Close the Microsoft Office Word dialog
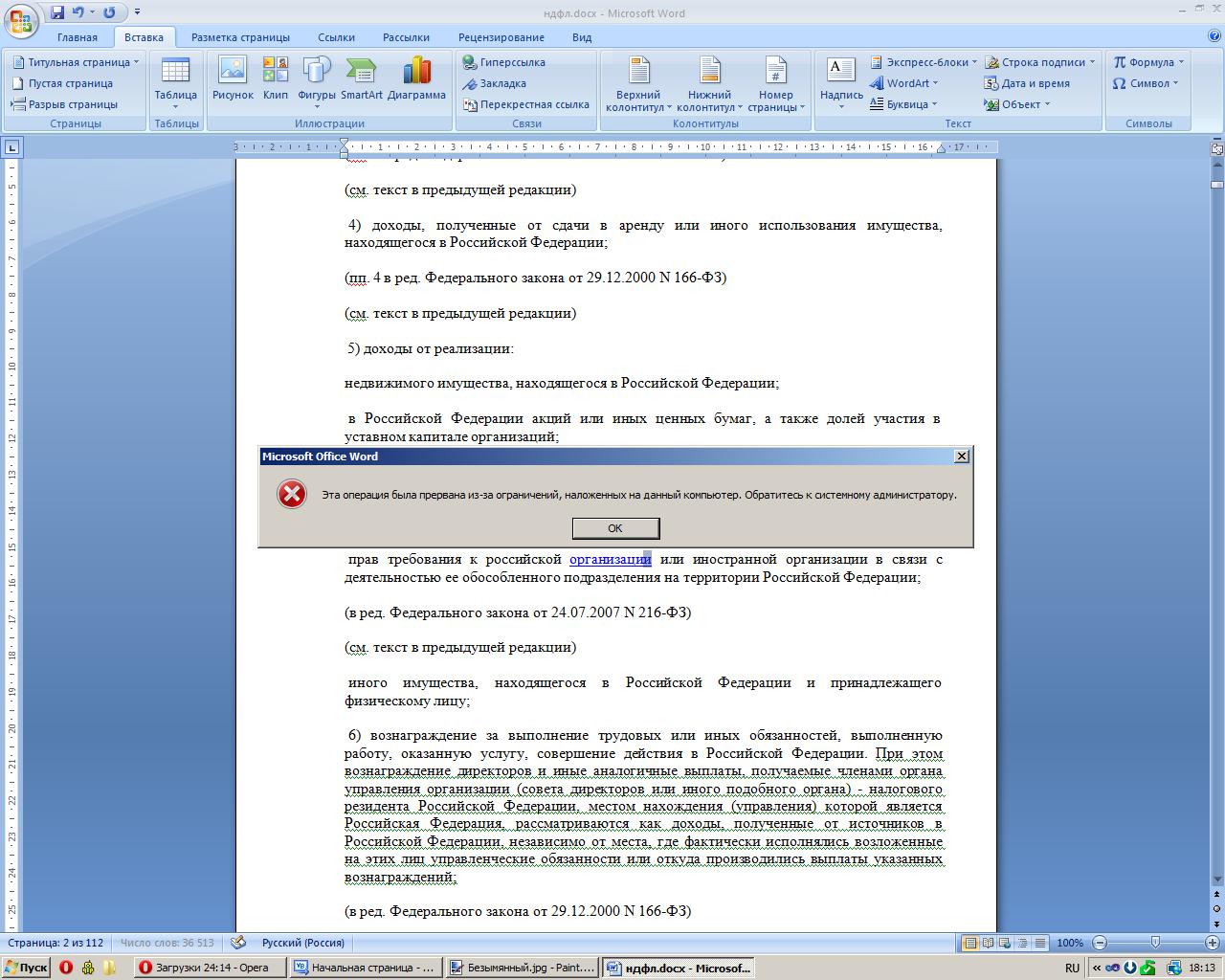The height and width of the screenshot is (980, 1225). click(x=962, y=457)
